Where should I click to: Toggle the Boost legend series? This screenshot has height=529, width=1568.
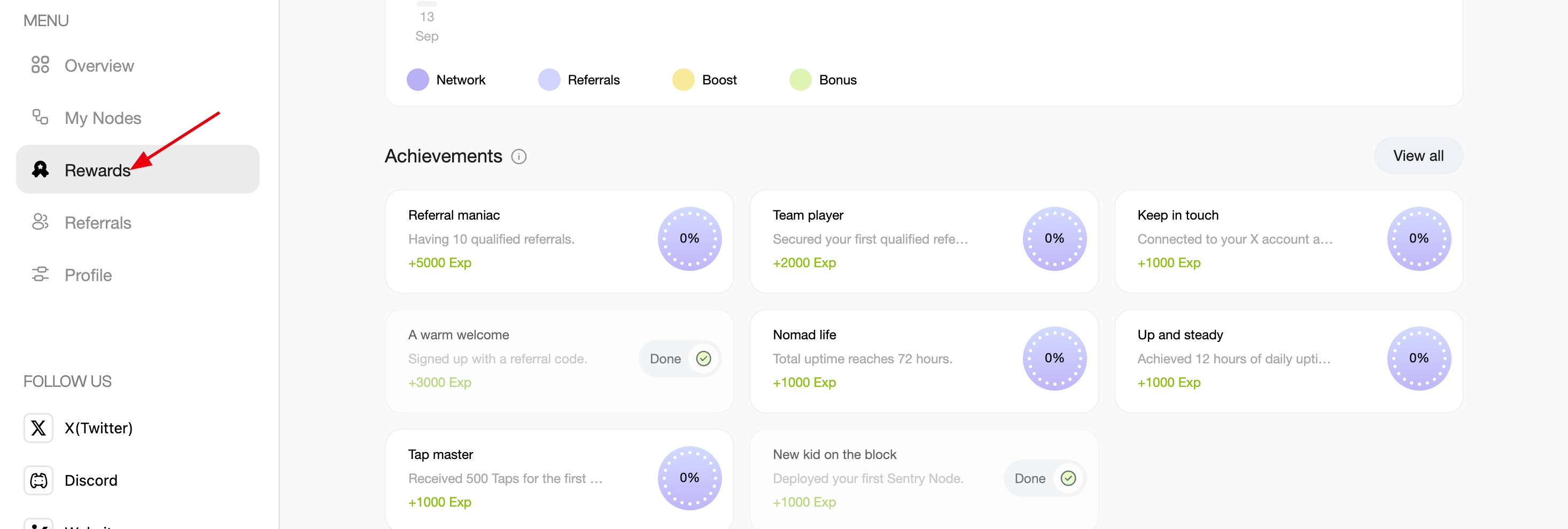[x=705, y=80]
